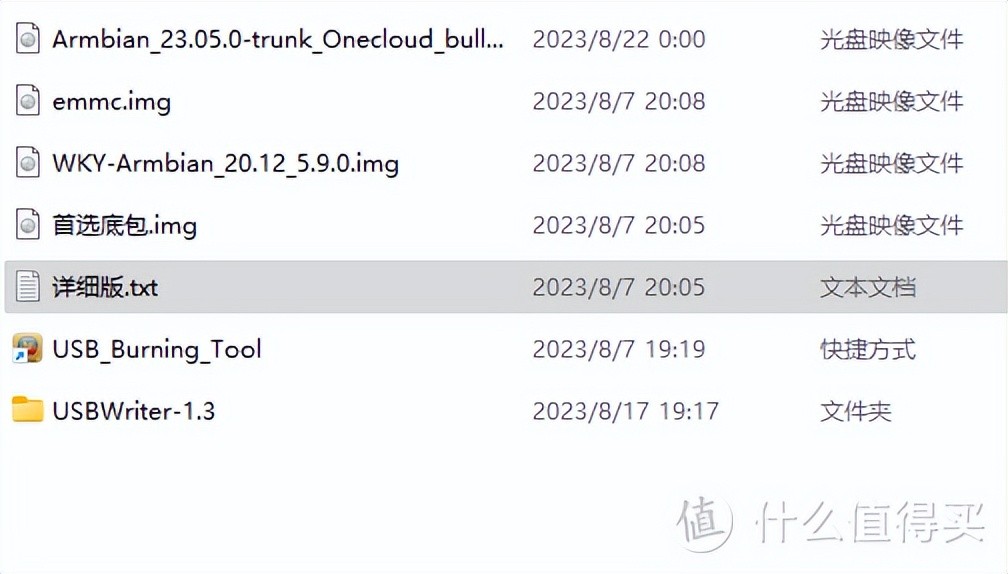This screenshot has width=1008, height=574.
Task: Click the 首选底包.img file name
Action: pyautogui.click(x=125, y=226)
